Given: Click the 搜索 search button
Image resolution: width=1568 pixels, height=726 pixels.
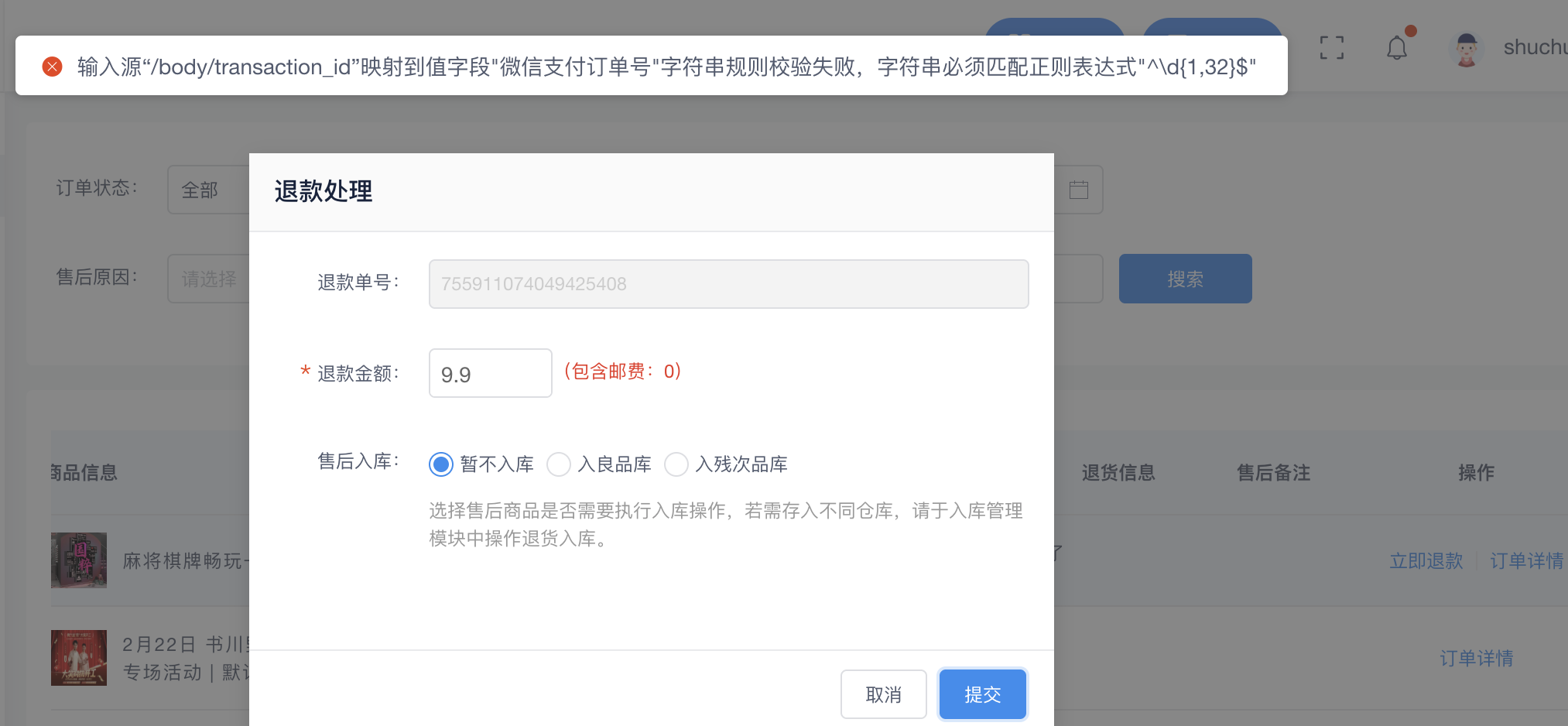Looking at the screenshot, I should coord(1185,279).
